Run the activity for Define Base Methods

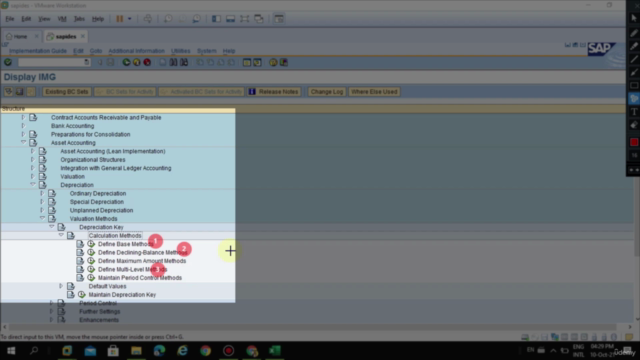[x=91, y=244]
